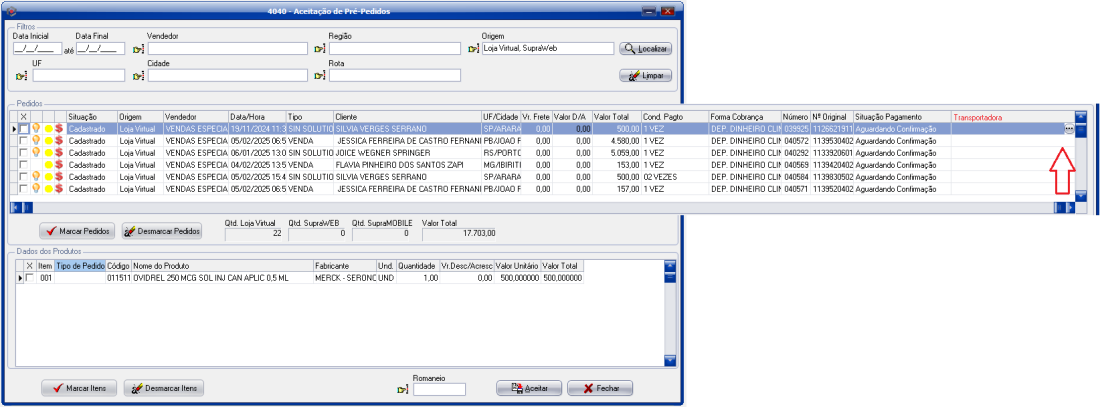Click the Marcar Pedidos button

(x=78, y=231)
